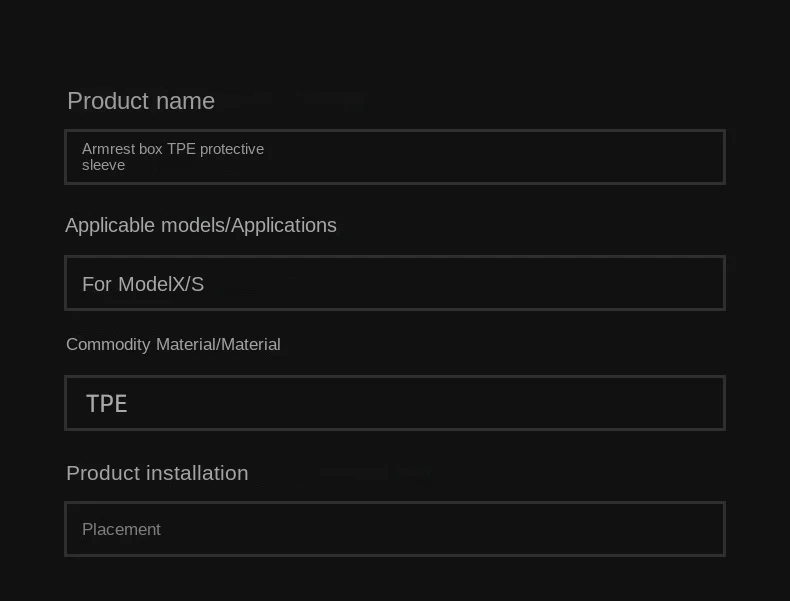Click the word "Armrest" in the first field
Viewport: 790px width, 601px height.
click(x=108, y=149)
